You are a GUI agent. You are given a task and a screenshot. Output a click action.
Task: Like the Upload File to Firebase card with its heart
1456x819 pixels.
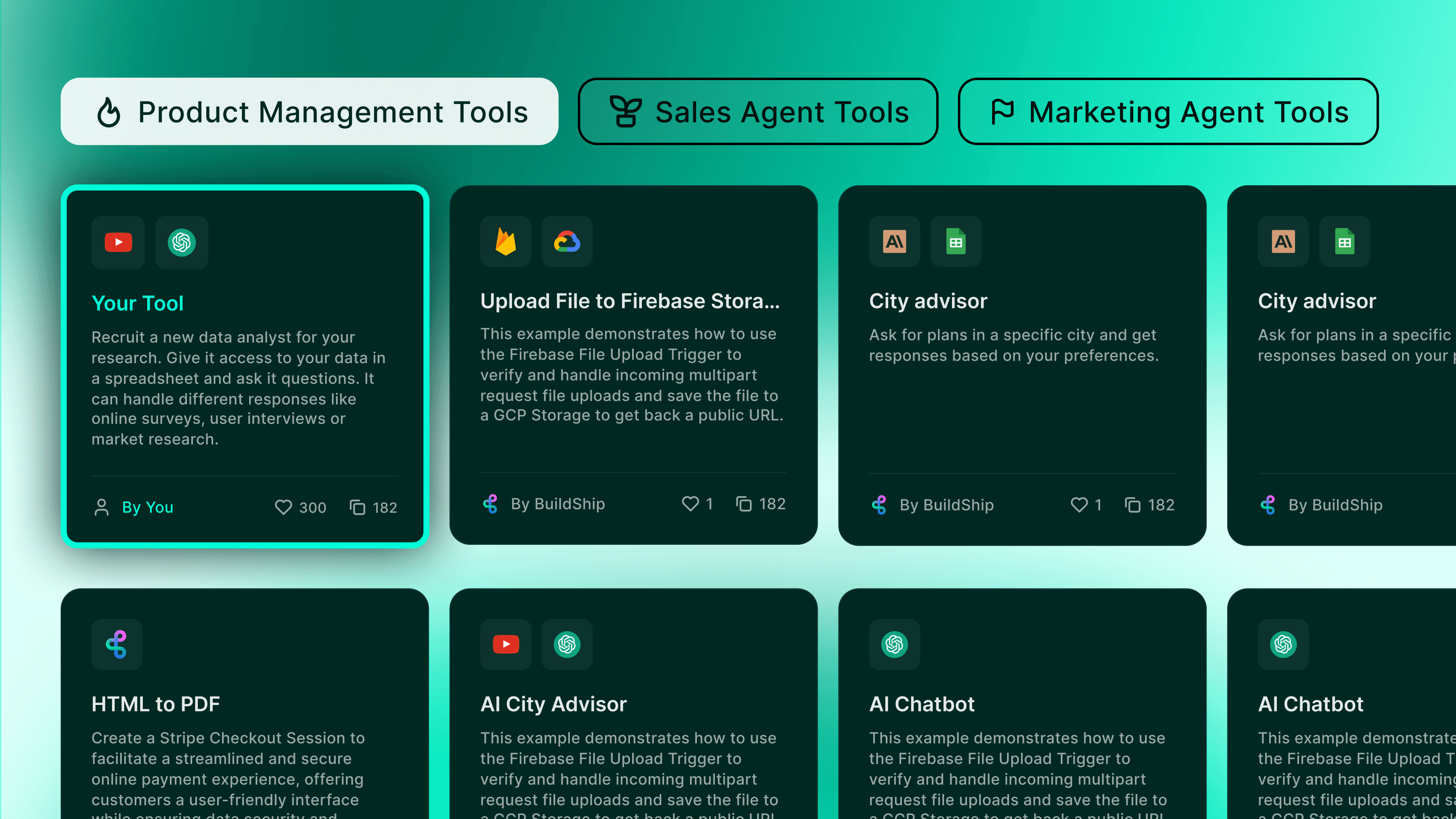pos(690,504)
